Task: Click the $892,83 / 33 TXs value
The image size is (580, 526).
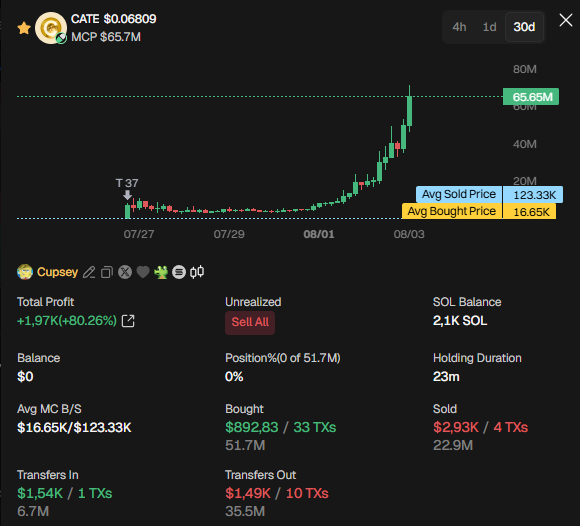Action: (x=280, y=427)
